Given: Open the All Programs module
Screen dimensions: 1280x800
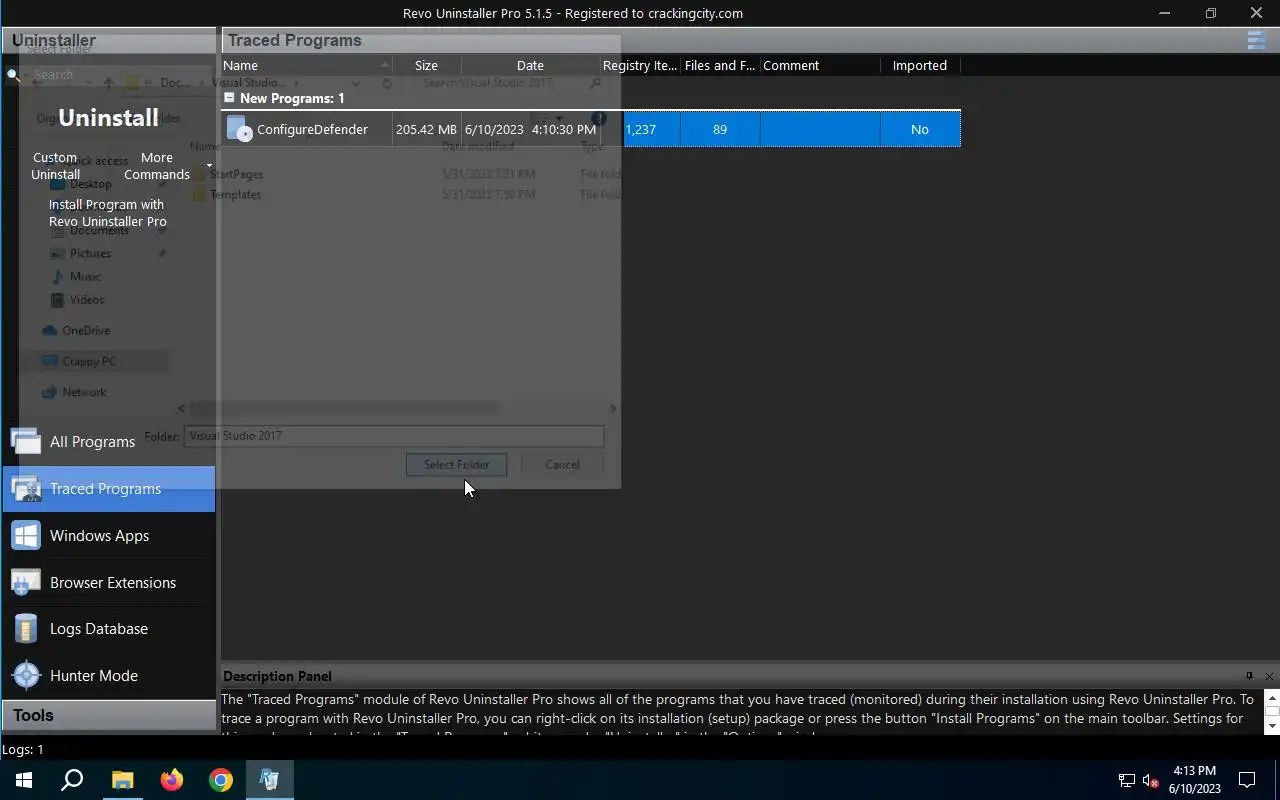Looking at the screenshot, I should click(x=108, y=442).
